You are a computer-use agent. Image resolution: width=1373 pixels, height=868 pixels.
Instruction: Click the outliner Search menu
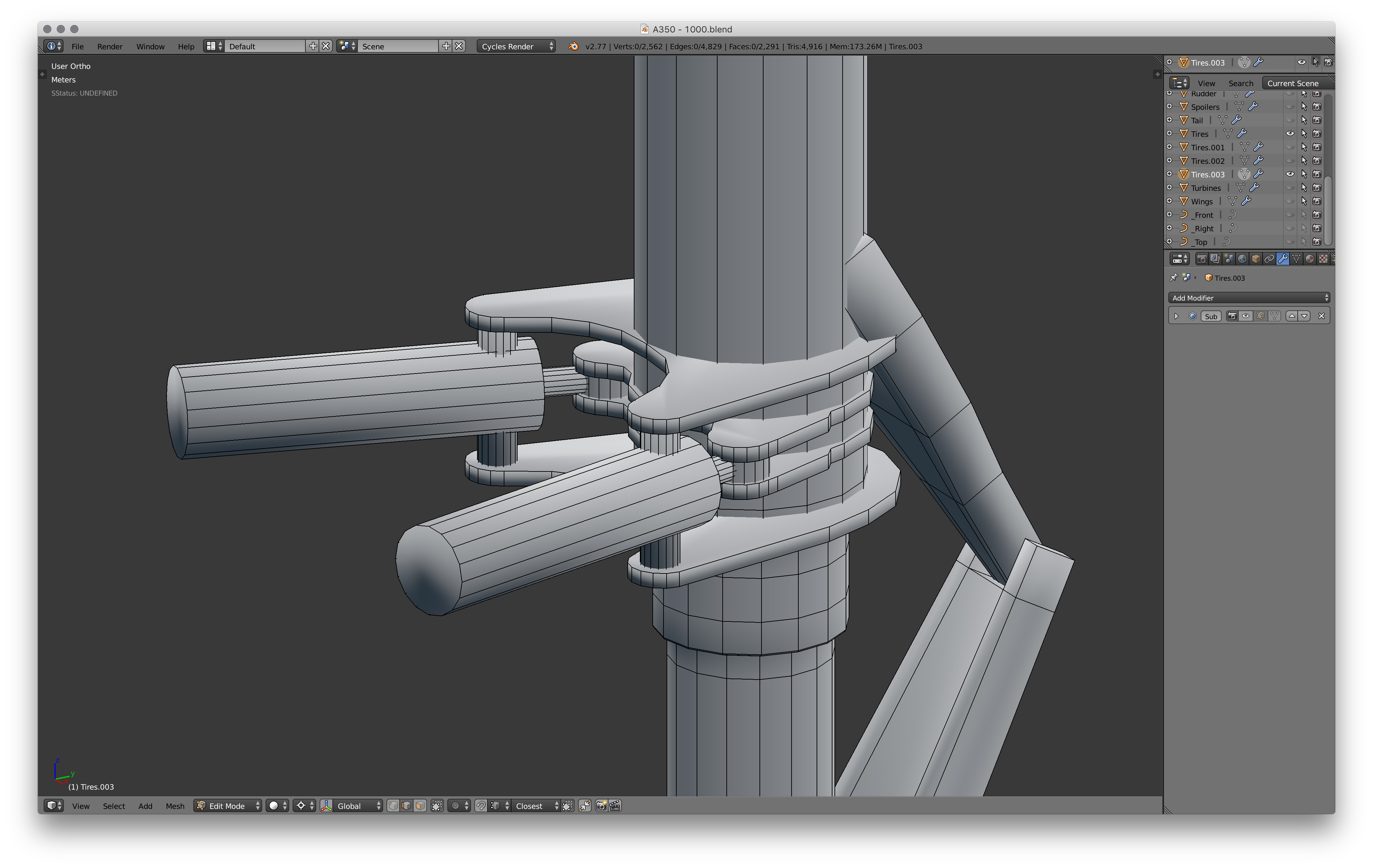pos(1241,83)
